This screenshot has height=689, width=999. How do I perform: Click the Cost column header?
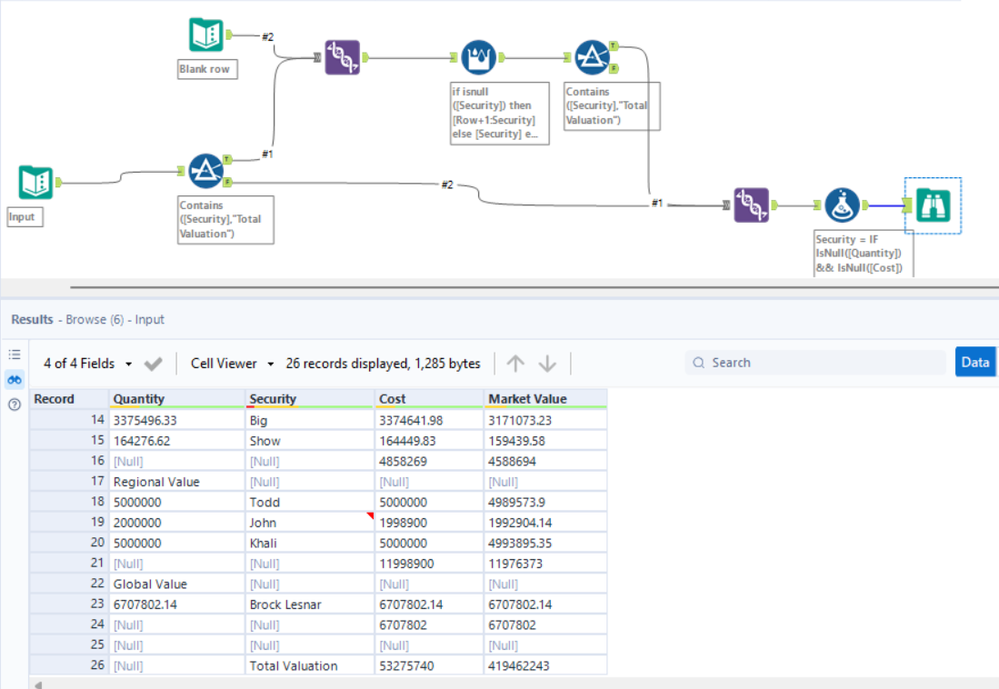(x=429, y=399)
